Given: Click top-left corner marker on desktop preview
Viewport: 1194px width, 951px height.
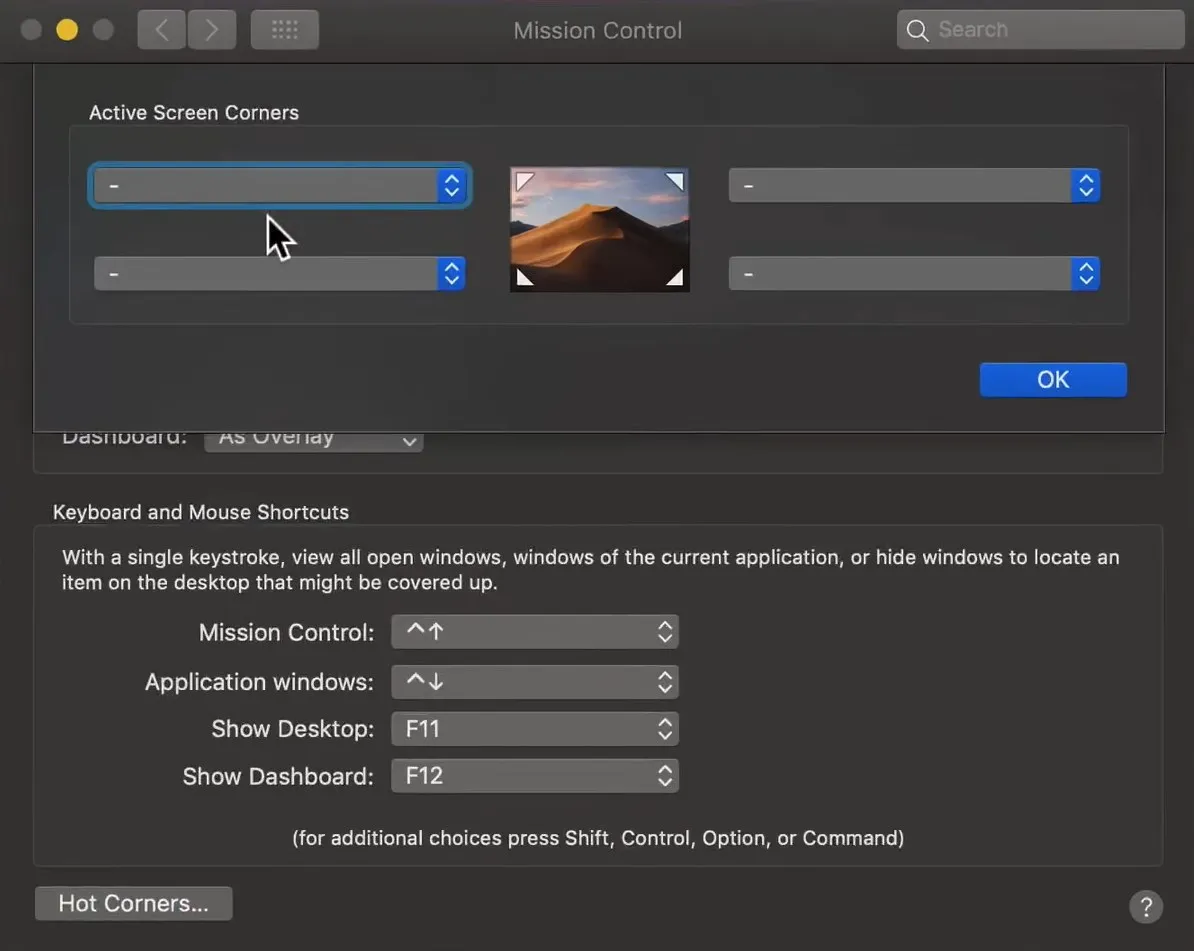Looking at the screenshot, I should point(523,181).
